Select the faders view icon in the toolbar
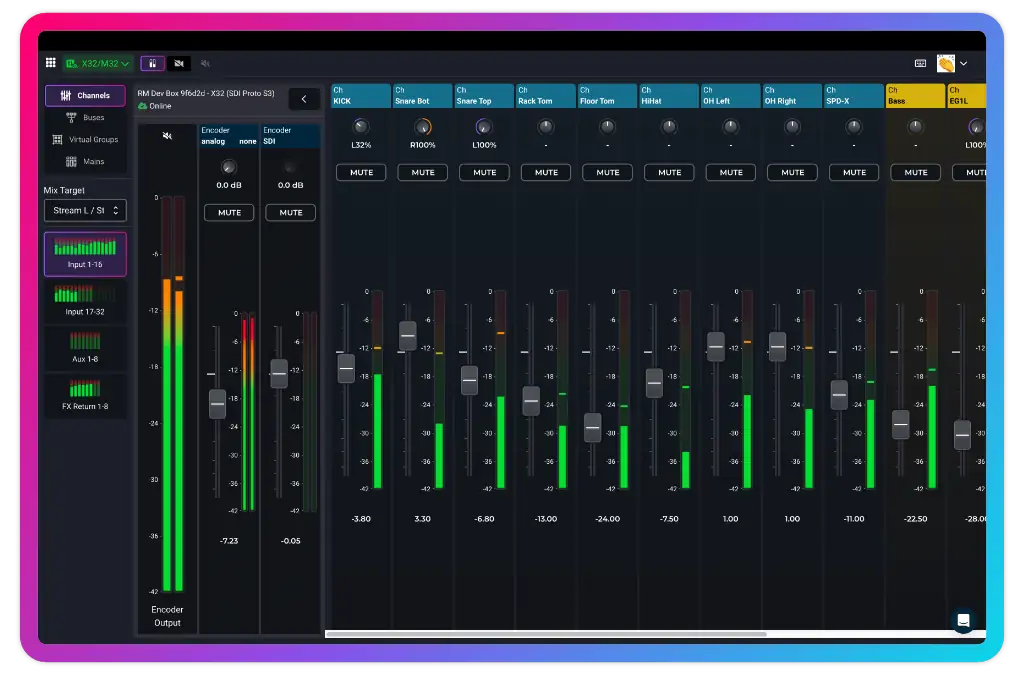Screen dimensions: 1024x675 click(151, 62)
